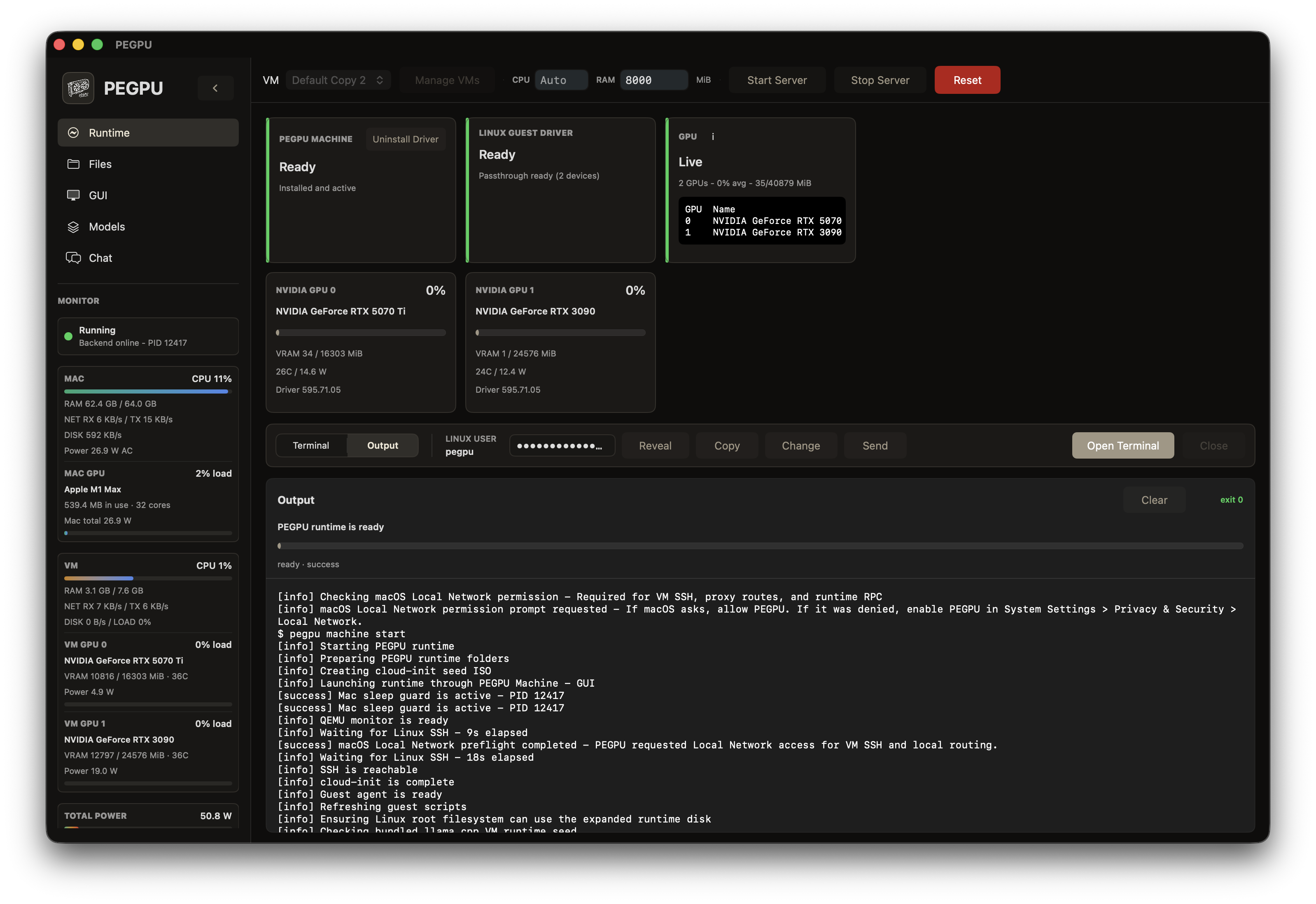Click the CPU Auto input field
Image resolution: width=1316 pixels, height=904 pixels.
coord(561,80)
